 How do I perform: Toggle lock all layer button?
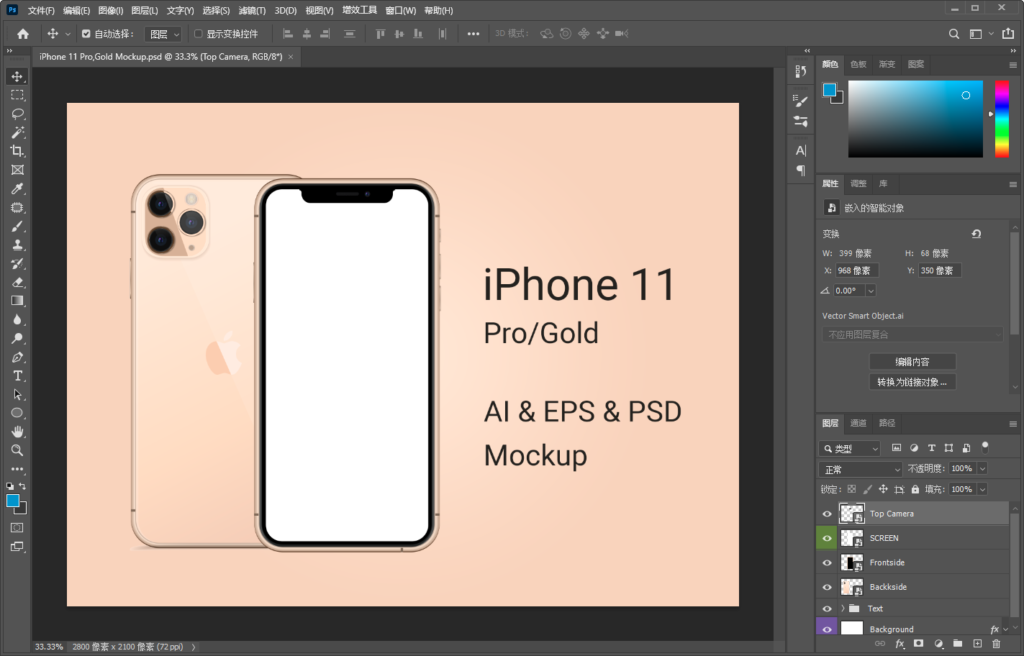click(x=915, y=489)
